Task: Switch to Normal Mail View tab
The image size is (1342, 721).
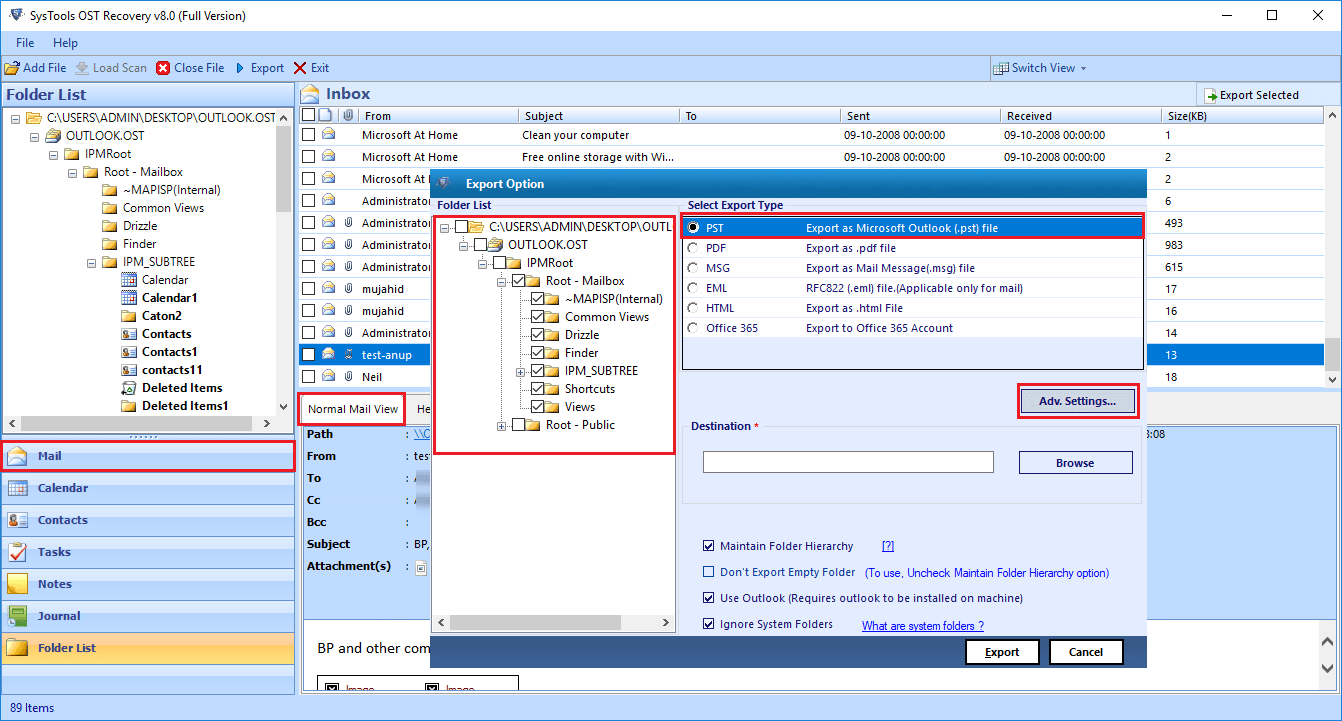Action: coord(352,409)
